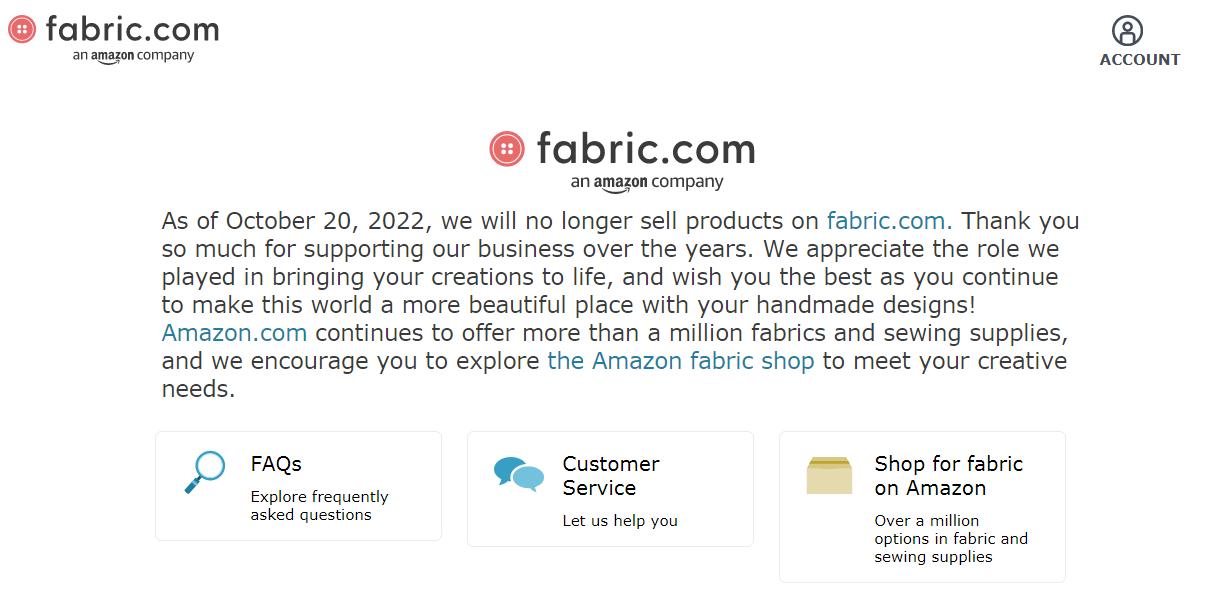Click the account profile icon
Screen dimensions: 1216x611
(1127, 30)
